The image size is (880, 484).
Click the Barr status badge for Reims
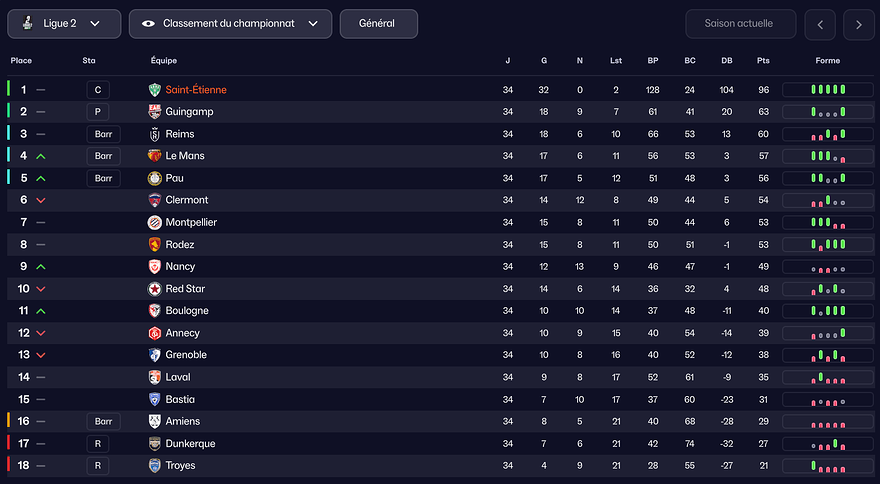[103, 134]
